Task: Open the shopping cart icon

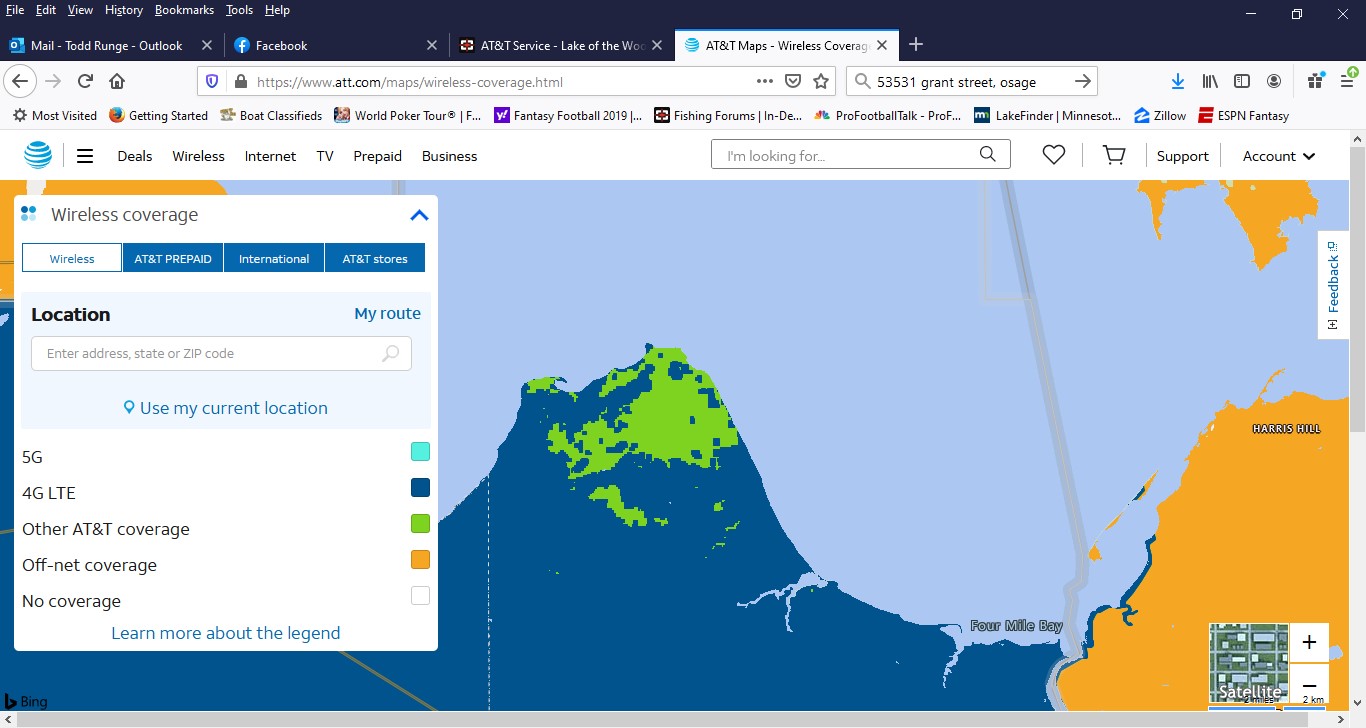Action: 1113,155
